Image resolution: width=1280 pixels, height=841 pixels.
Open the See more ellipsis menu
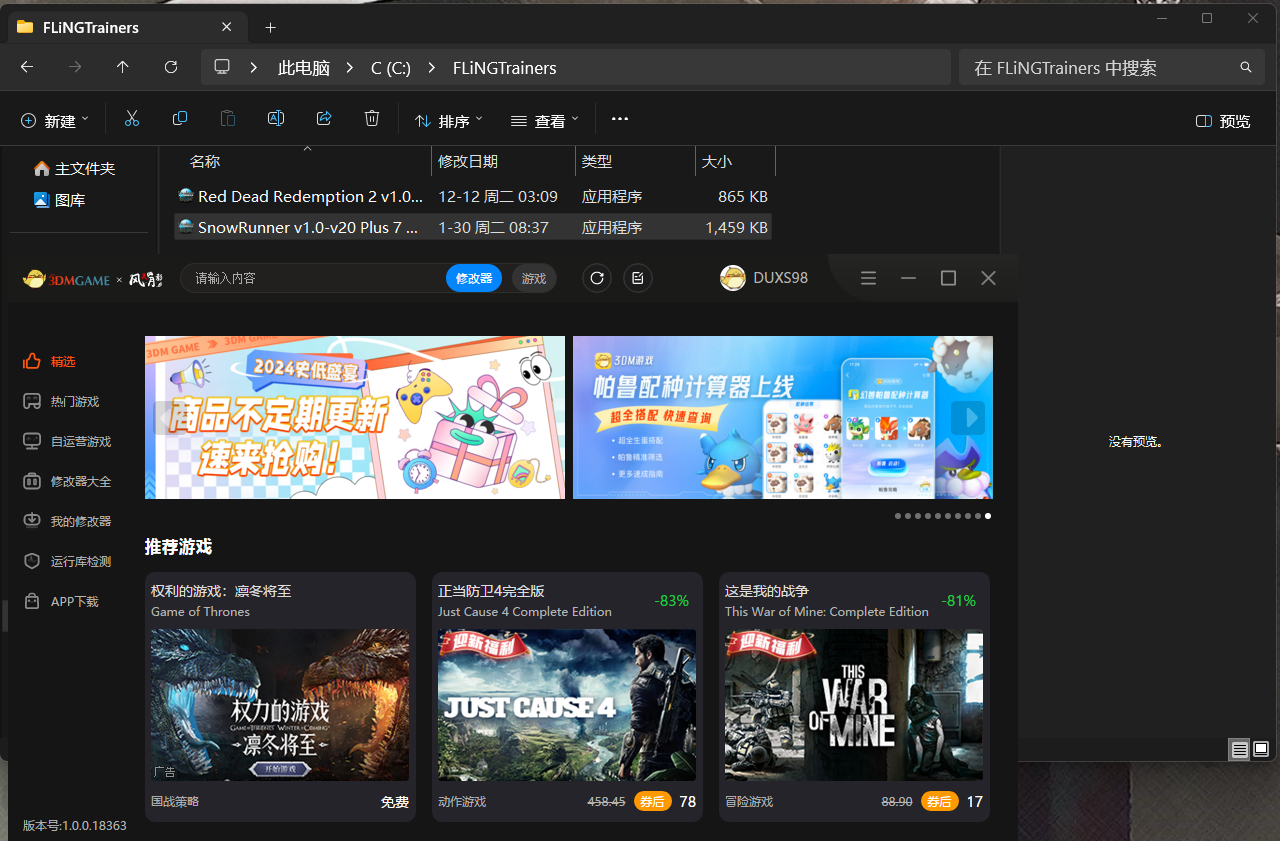point(620,119)
